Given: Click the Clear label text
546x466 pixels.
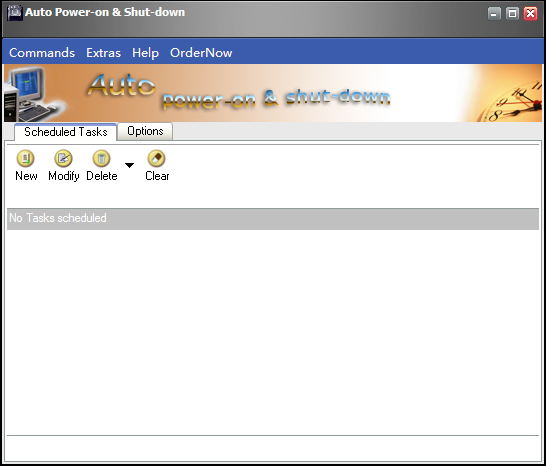Looking at the screenshot, I should point(157,176).
